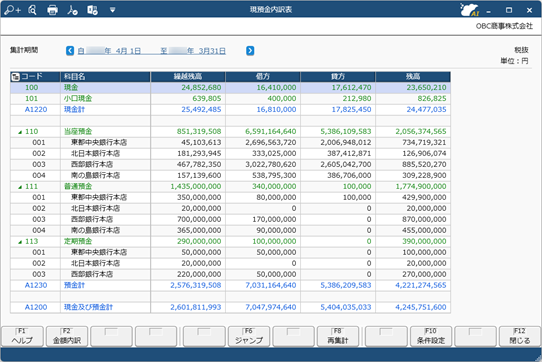This screenshot has height=362, width=542.
Task: Select the 小口現金 row name
Action: coord(78,99)
